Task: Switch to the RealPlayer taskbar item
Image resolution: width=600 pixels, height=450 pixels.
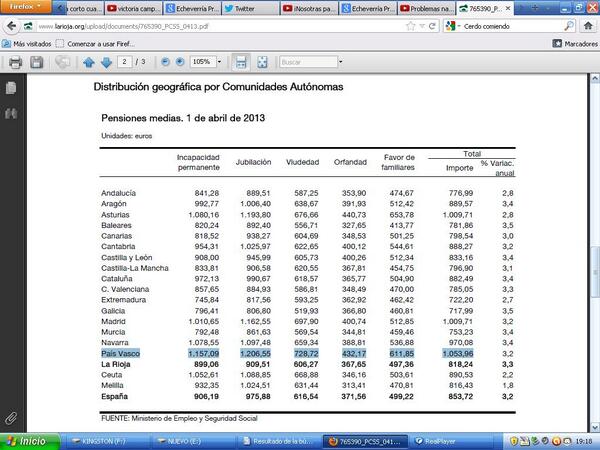Action: coord(451,442)
